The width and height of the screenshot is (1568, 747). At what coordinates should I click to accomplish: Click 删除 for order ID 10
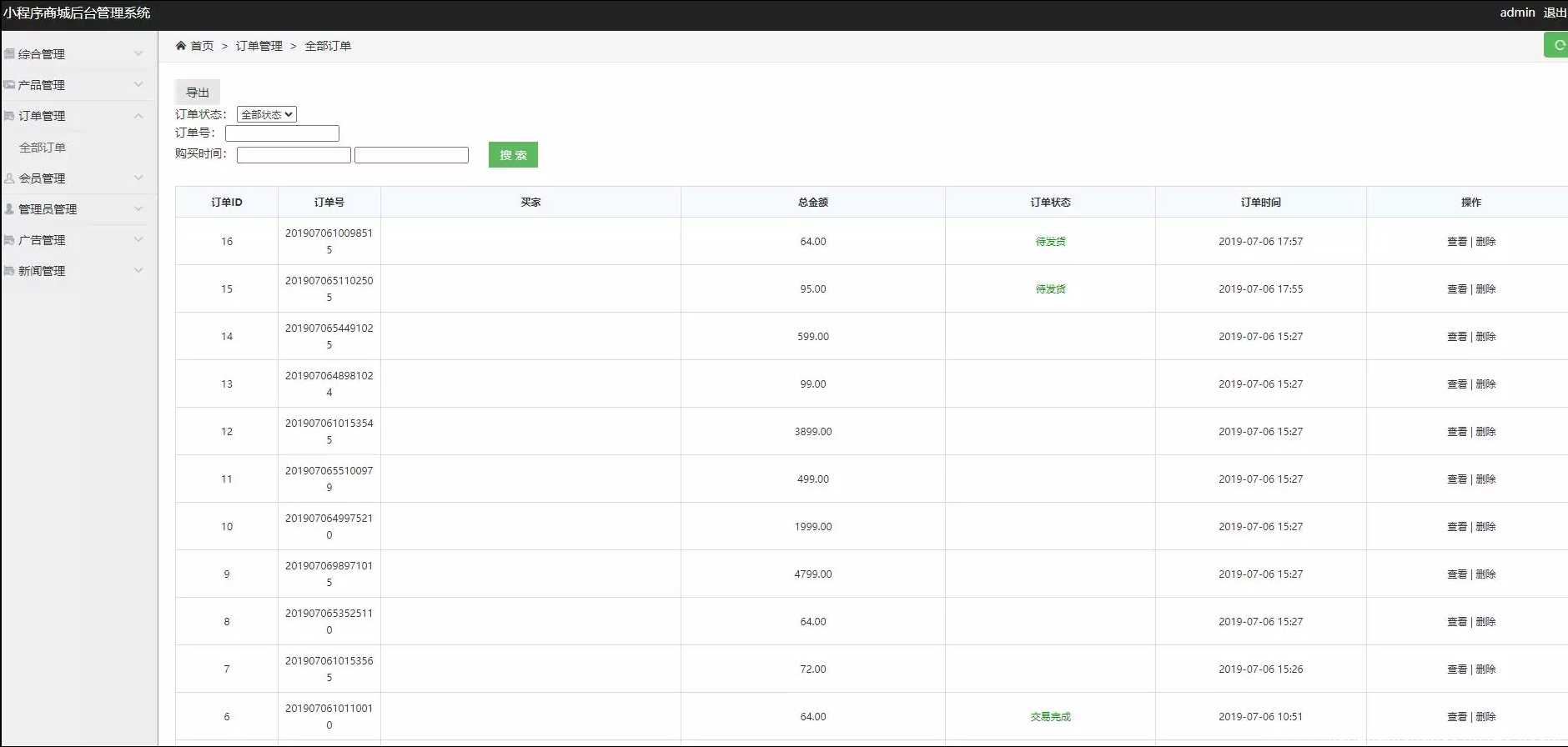[1485, 527]
